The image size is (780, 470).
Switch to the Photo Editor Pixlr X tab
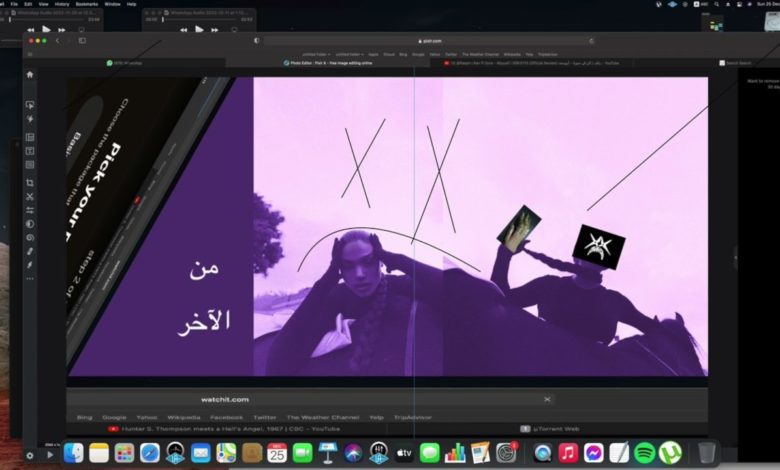(328, 63)
